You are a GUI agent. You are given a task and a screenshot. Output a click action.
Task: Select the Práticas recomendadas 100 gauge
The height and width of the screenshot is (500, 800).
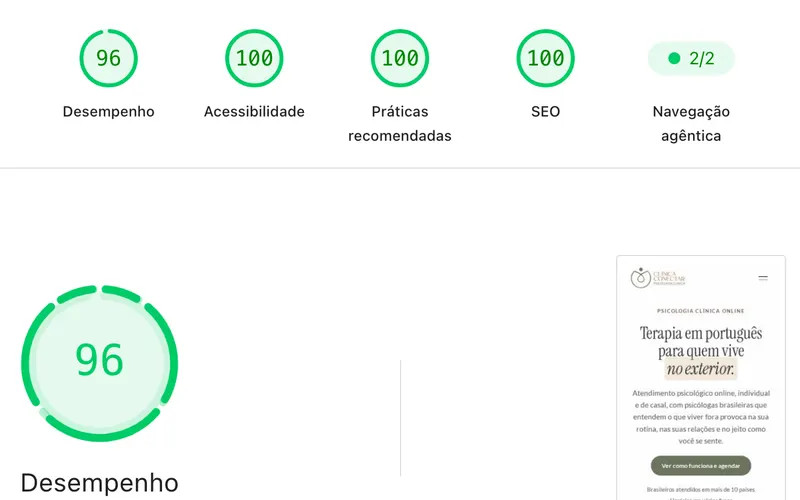click(399, 58)
